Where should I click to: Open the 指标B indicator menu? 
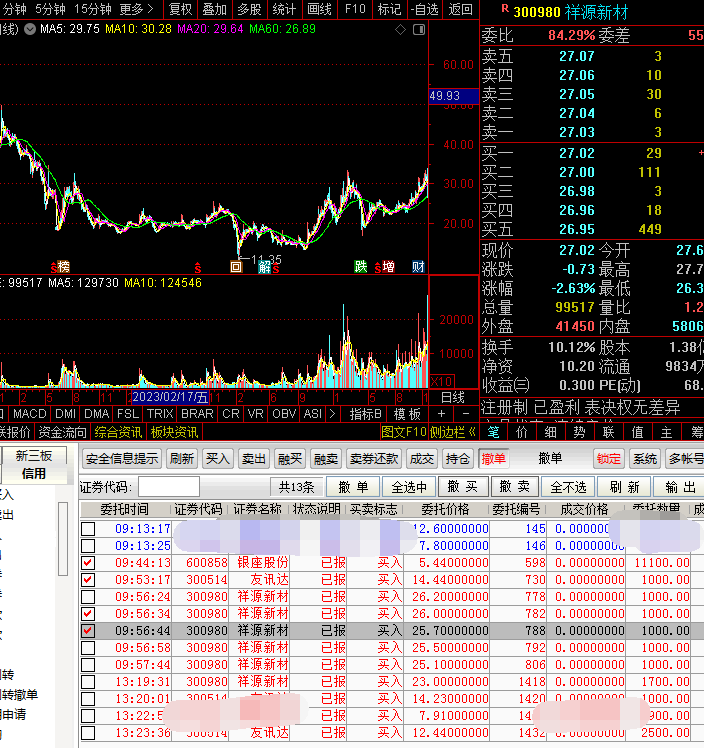tap(365, 414)
